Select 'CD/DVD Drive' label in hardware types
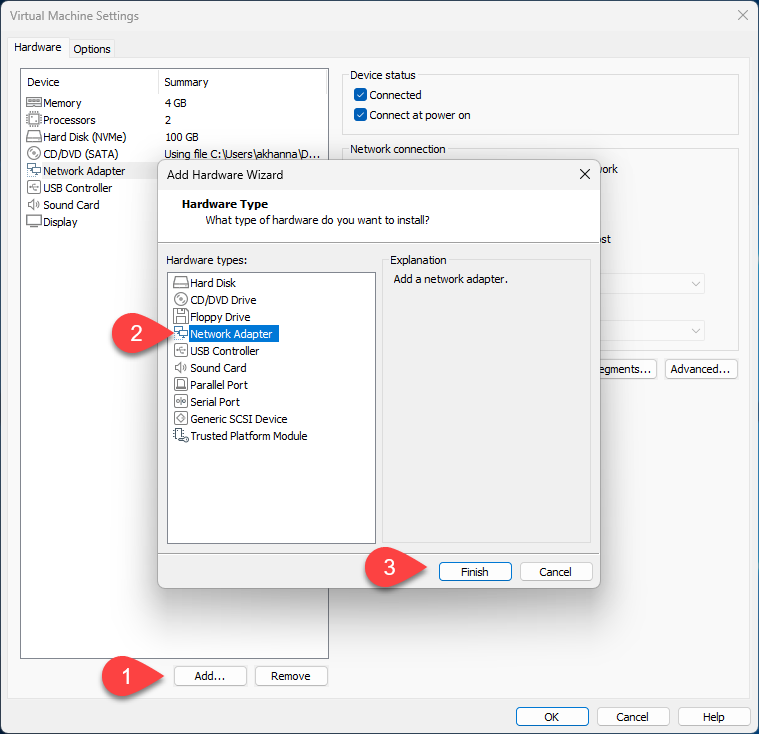 [x=223, y=300]
